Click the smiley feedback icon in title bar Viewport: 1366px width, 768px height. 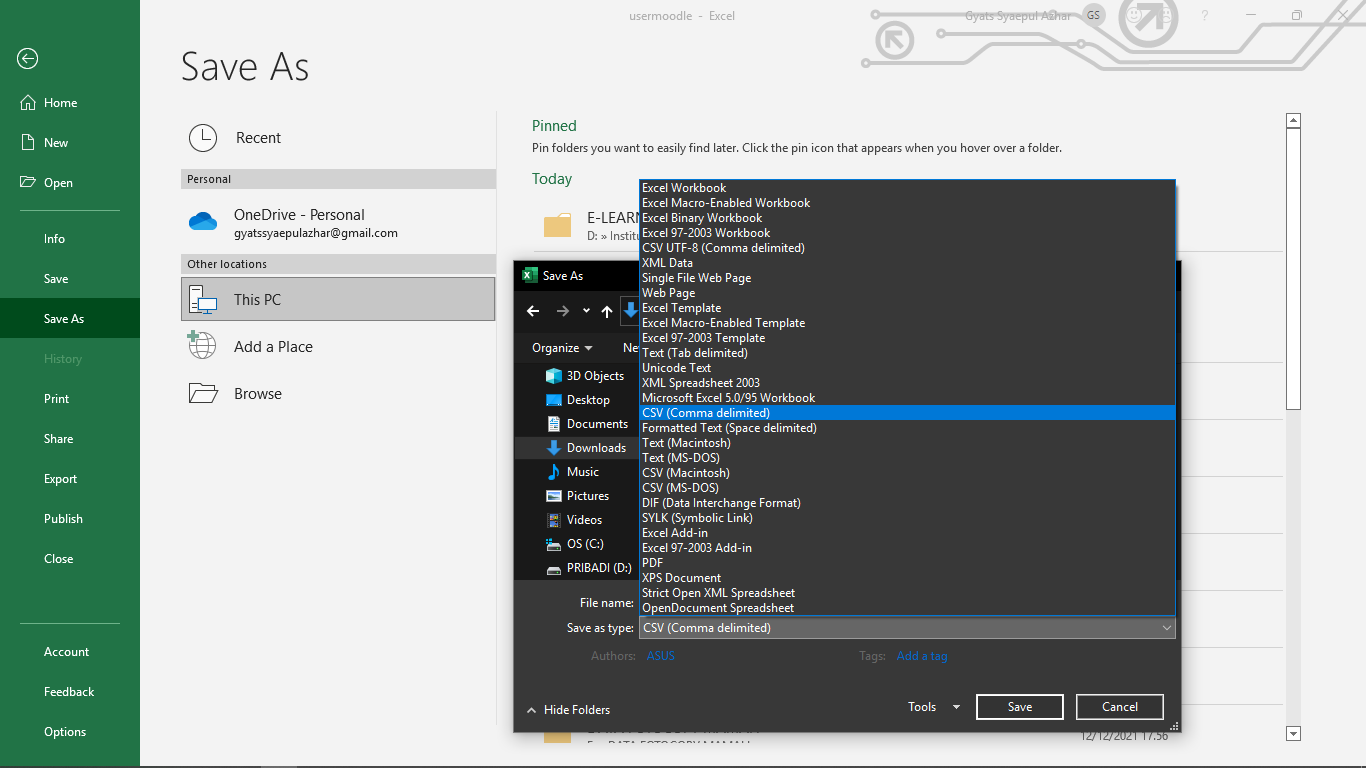pyautogui.click(x=1134, y=16)
